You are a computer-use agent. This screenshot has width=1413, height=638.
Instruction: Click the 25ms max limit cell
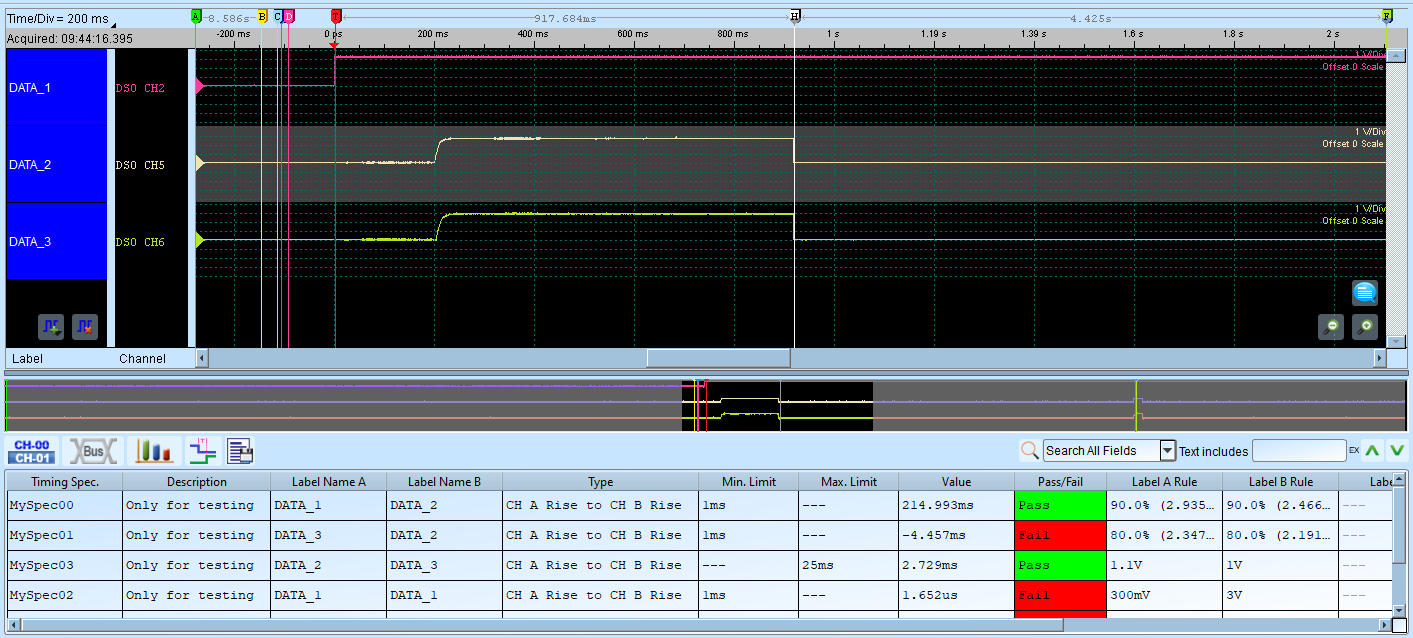pyautogui.click(x=848, y=565)
